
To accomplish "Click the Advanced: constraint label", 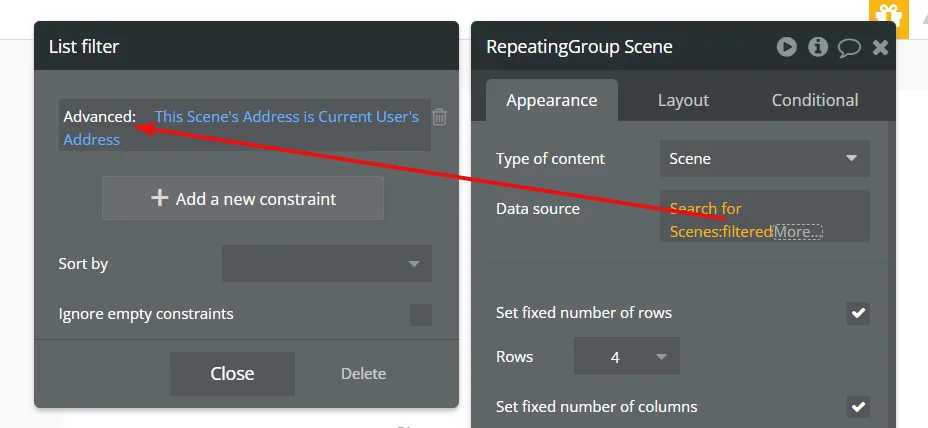I will point(99,117).
